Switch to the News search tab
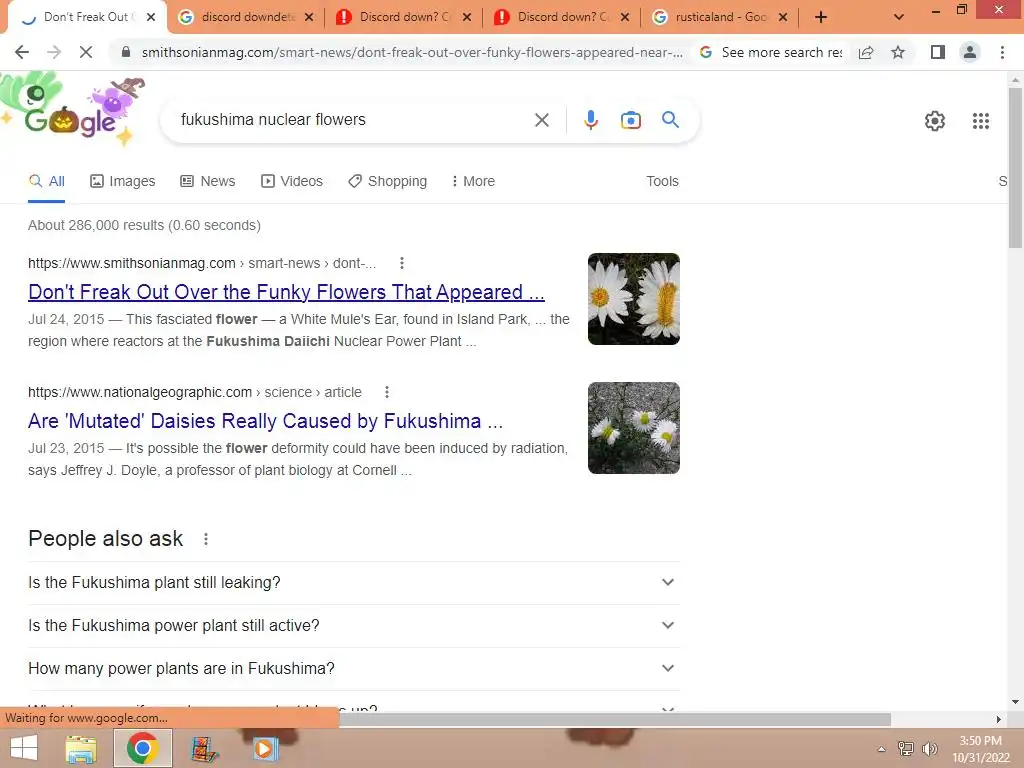Image resolution: width=1024 pixels, height=768 pixels. (x=207, y=182)
